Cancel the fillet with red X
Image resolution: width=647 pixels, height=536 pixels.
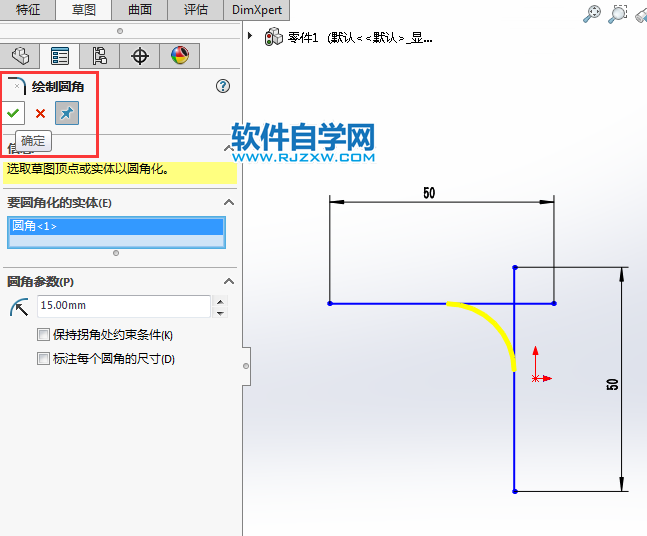point(40,113)
